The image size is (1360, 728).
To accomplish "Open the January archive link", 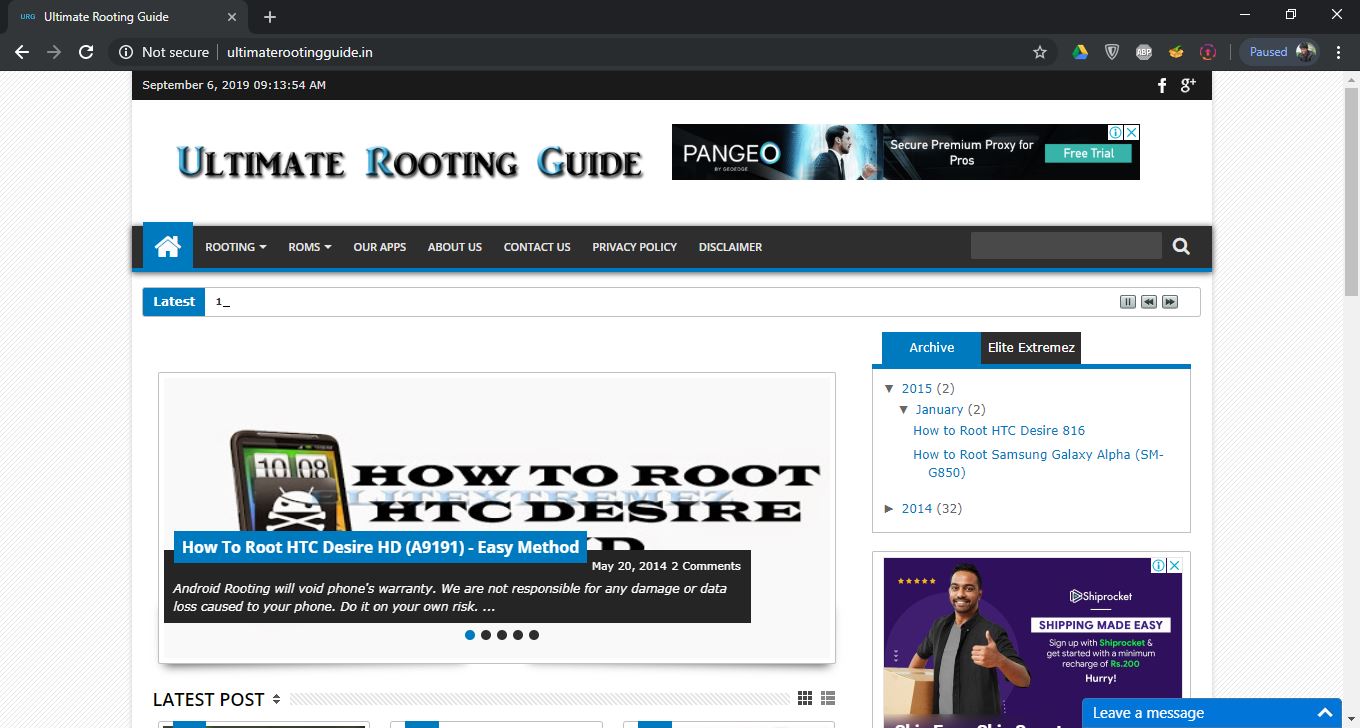I will point(939,409).
